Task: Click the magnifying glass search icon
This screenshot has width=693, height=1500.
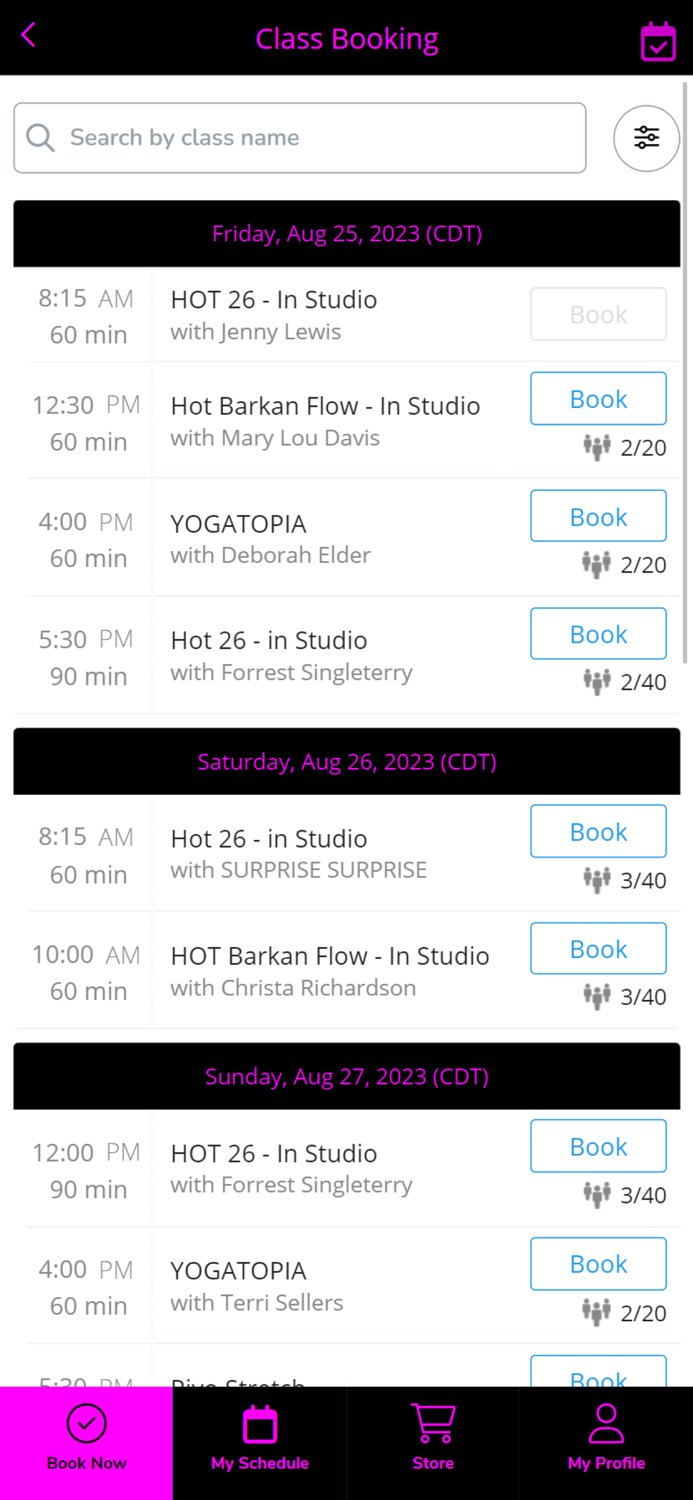Action: point(40,137)
